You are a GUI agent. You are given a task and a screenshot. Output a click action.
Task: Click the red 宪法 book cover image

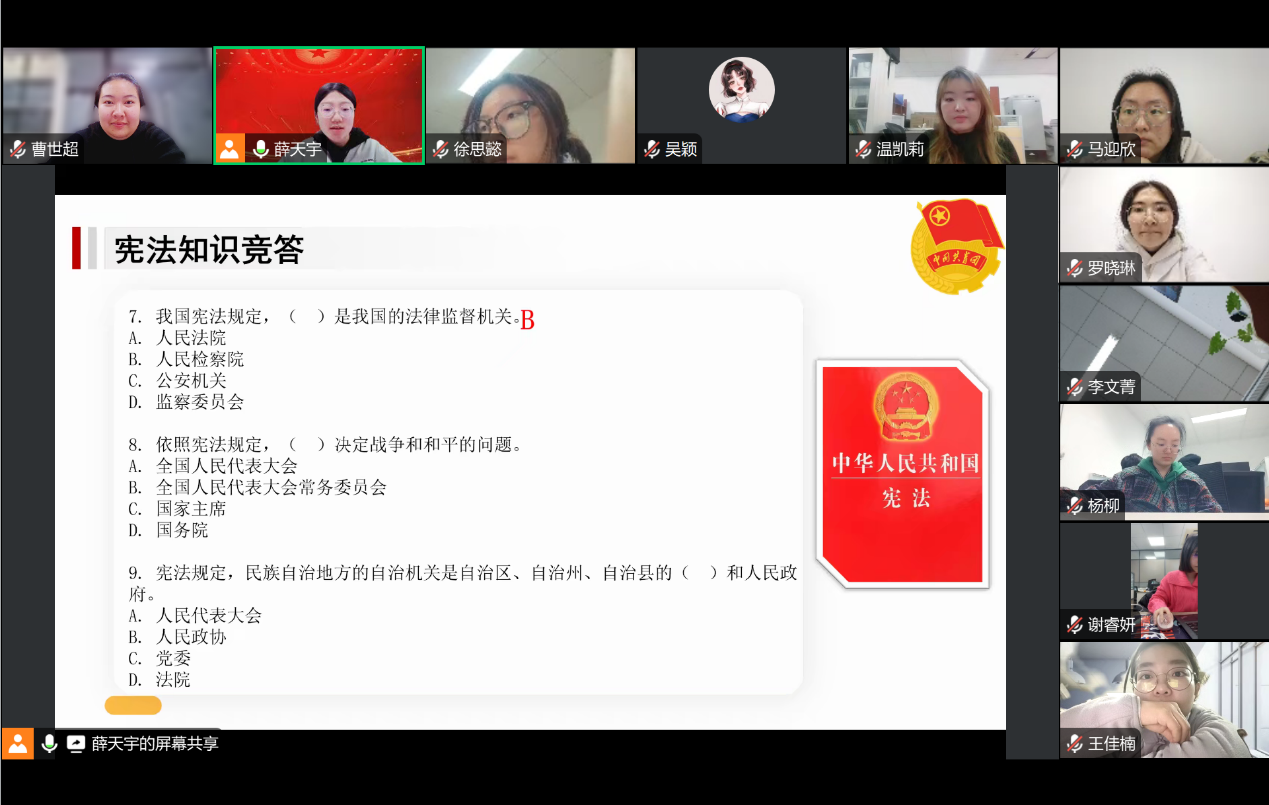[904, 473]
